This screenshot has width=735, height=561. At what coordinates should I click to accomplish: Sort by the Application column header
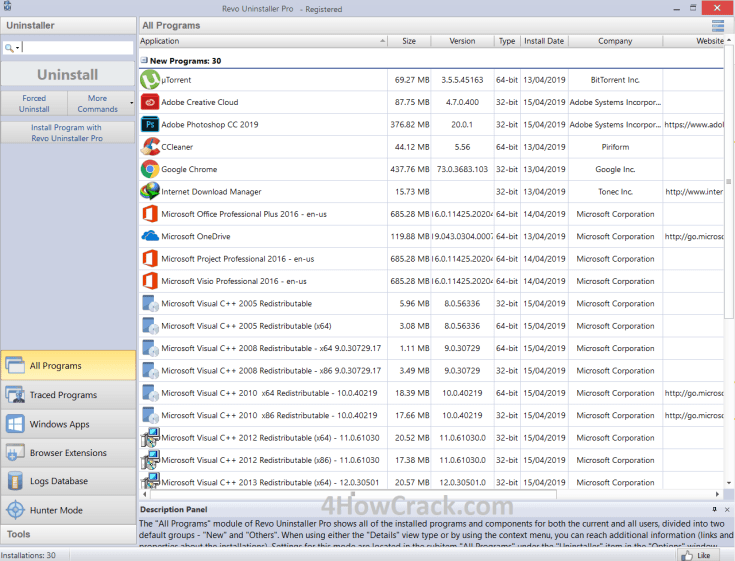263,41
